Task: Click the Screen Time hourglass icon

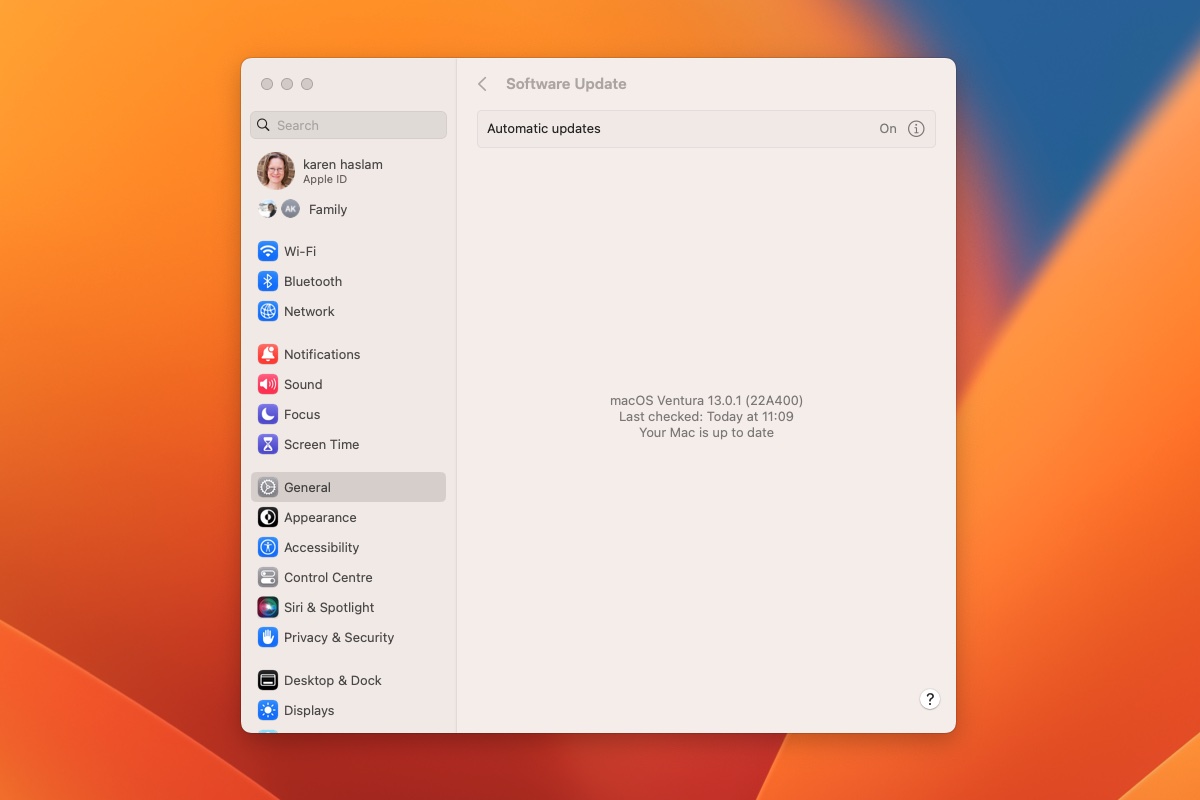Action: click(267, 444)
